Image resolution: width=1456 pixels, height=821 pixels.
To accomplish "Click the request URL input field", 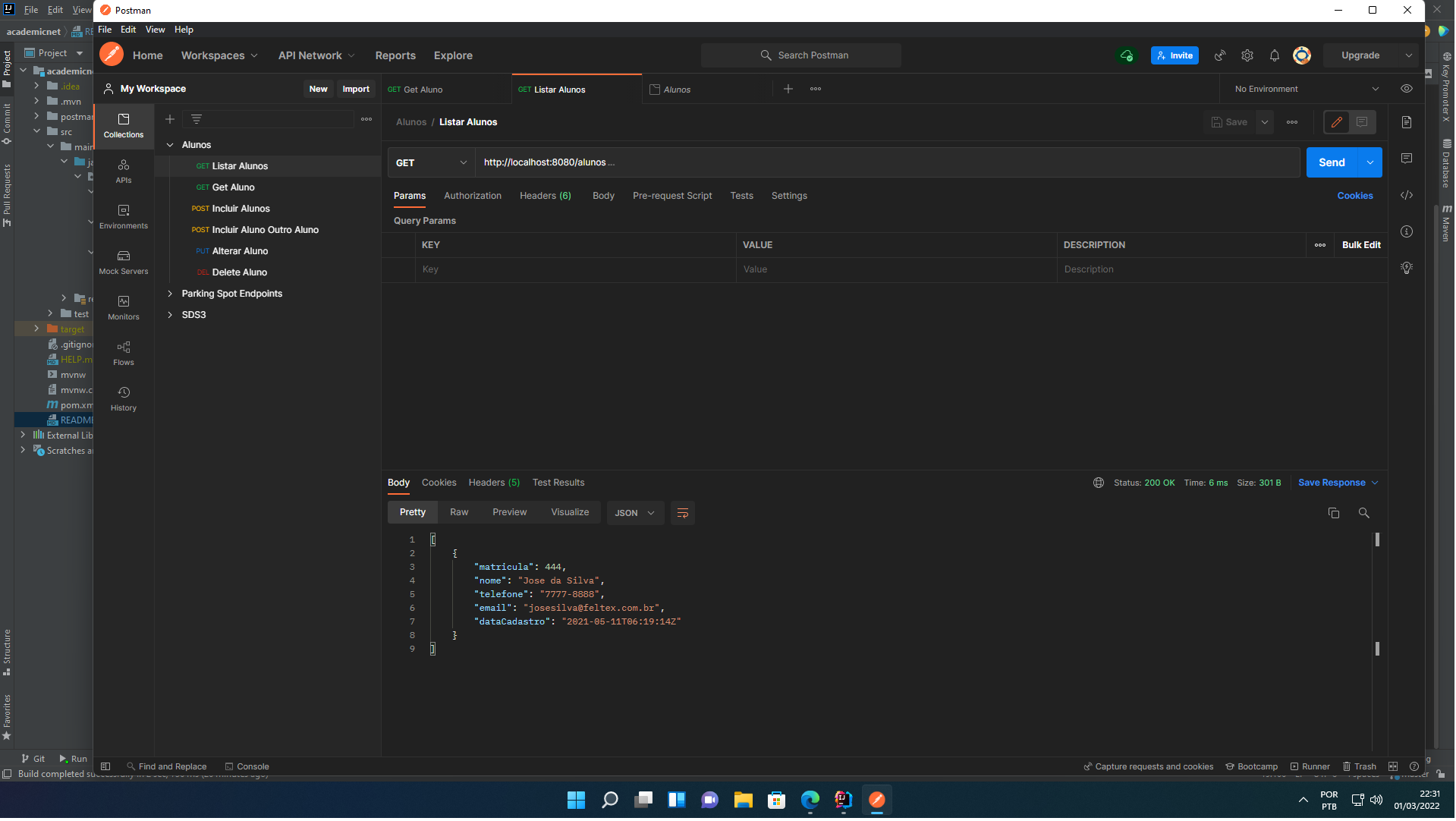I will coord(683,162).
